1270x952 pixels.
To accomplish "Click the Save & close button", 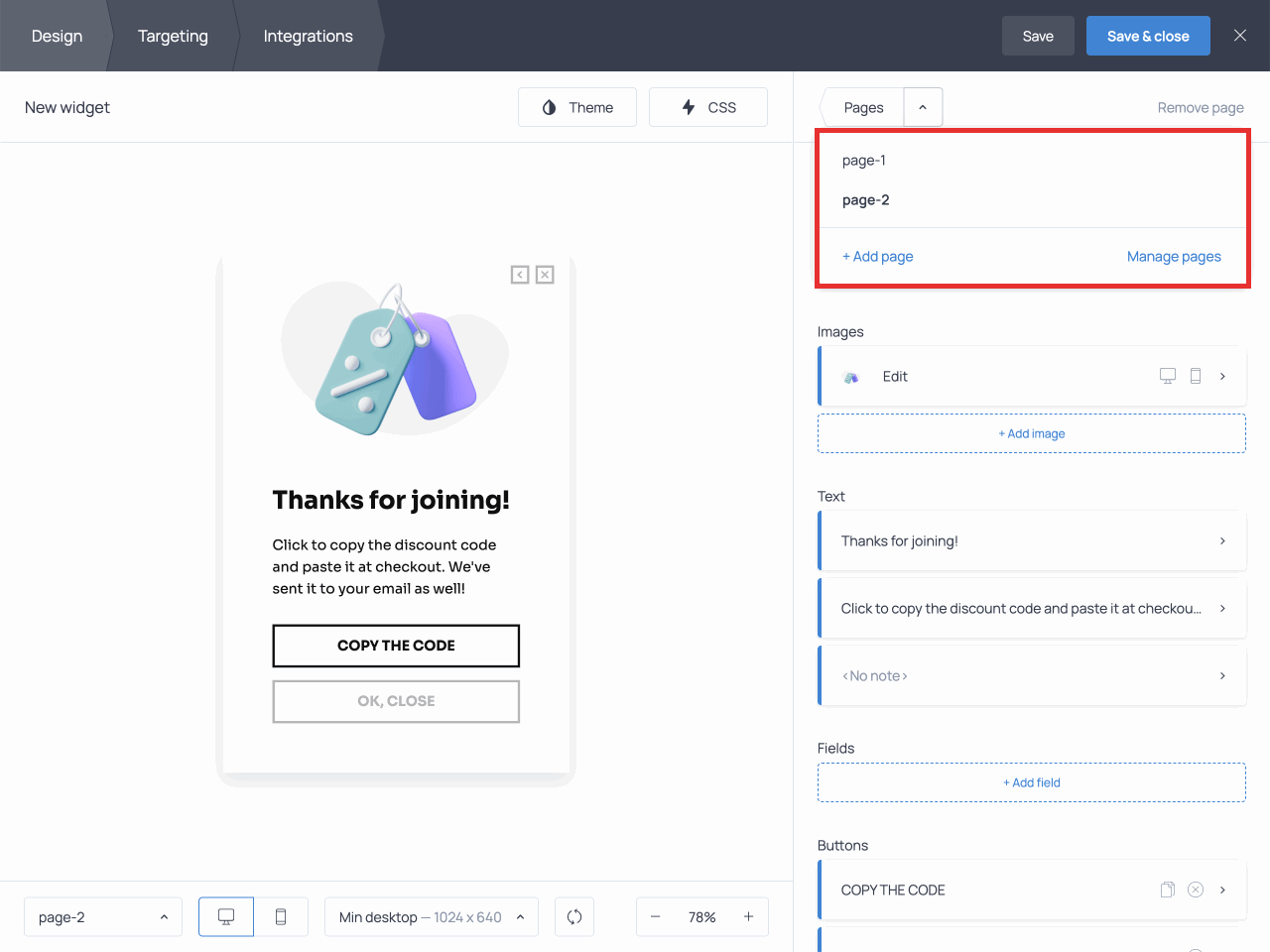I will click(x=1148, y=36).
